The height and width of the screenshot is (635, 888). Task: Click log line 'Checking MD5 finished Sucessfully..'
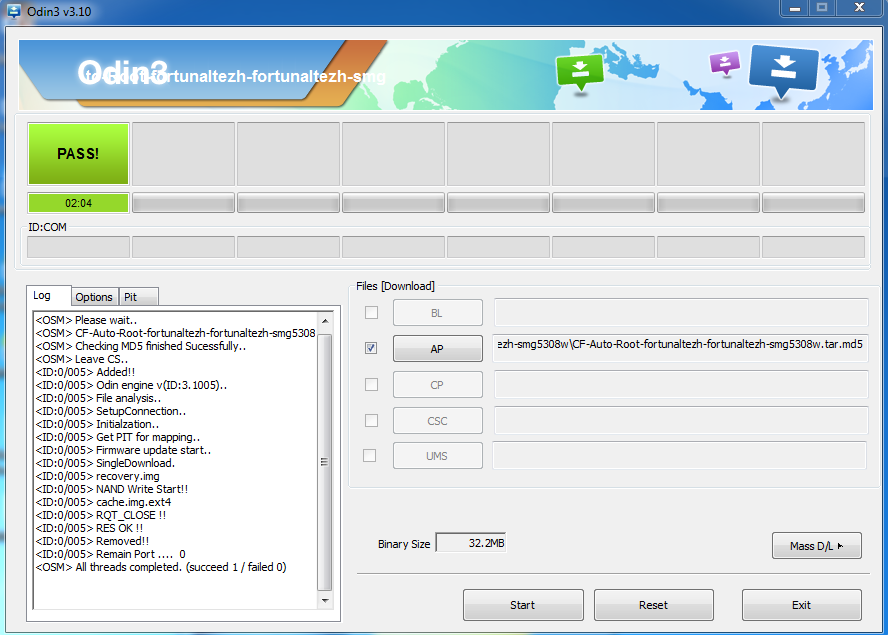click(x=140, y=346)
